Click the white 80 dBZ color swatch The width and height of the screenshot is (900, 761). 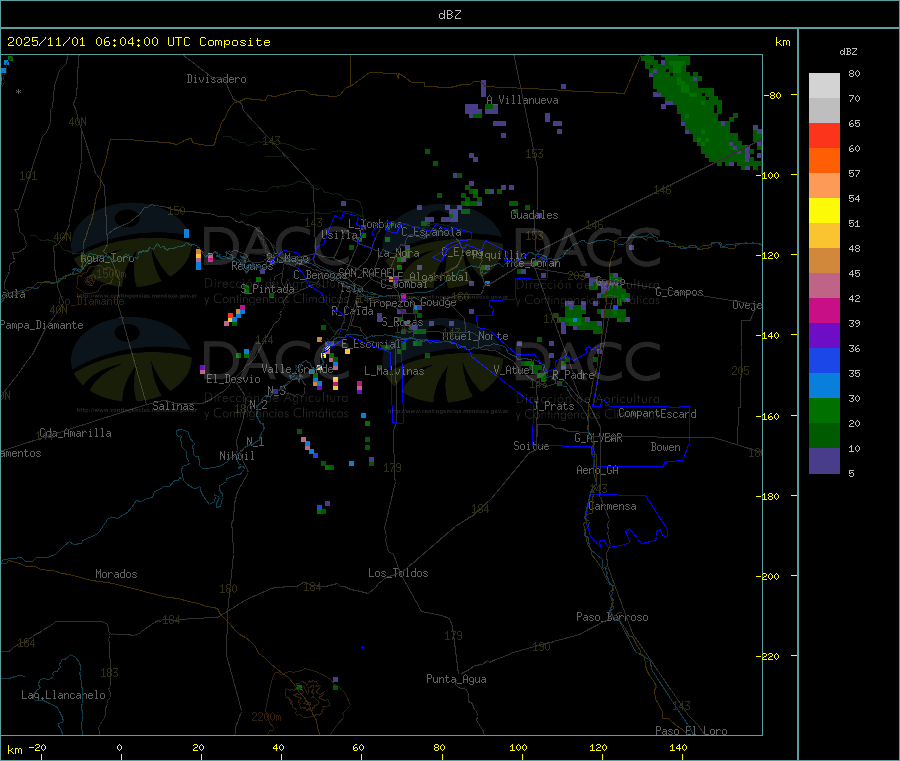(x=824, y=86)
